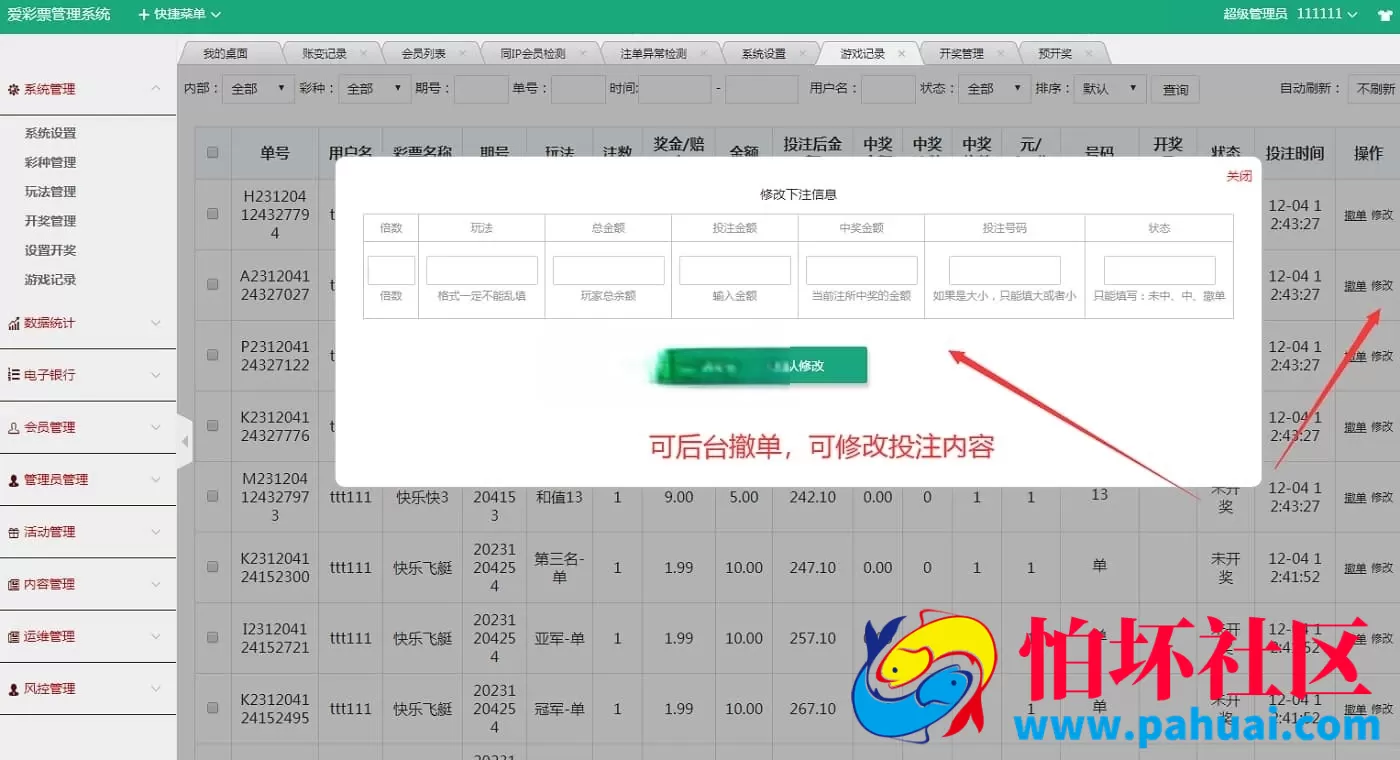Toggle the select-all checkbox in table header
The image size is (1400, 760).
212,153
